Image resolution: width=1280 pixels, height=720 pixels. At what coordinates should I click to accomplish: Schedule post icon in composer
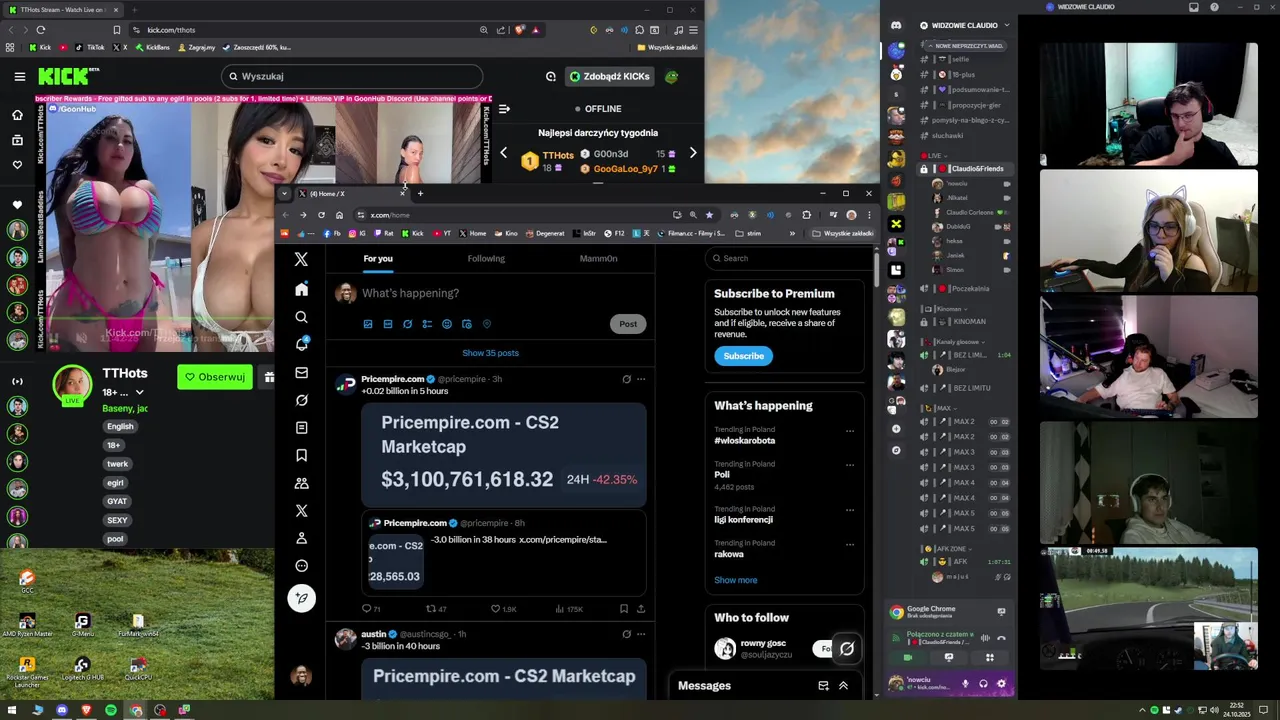click(x=466, y=324)
